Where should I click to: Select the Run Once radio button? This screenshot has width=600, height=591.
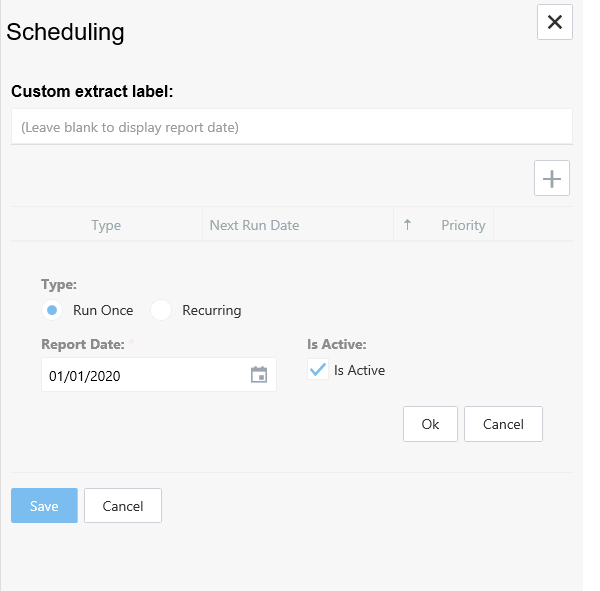point(52,310)
